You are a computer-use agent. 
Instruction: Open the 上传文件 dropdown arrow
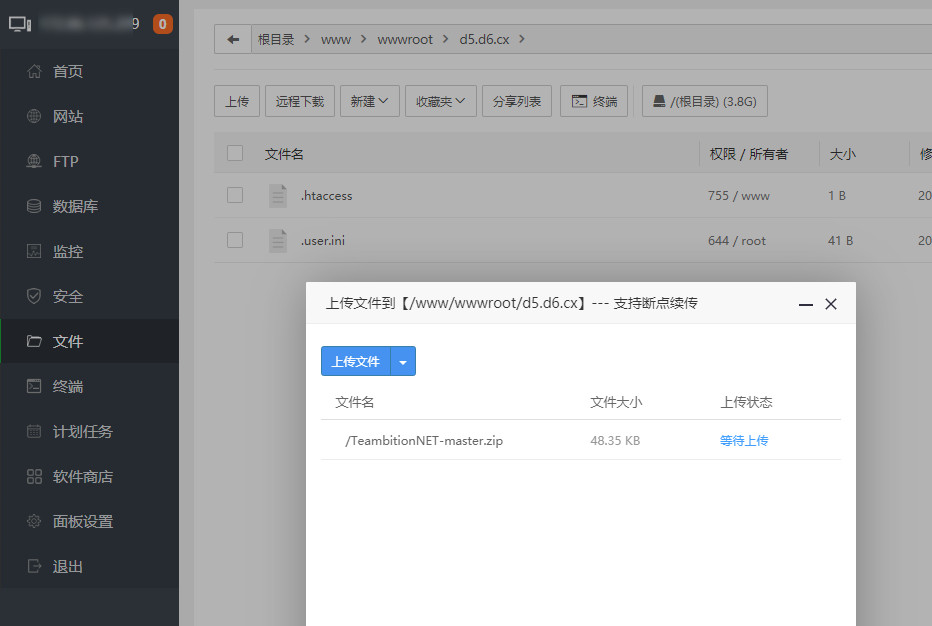click(403, 361)
